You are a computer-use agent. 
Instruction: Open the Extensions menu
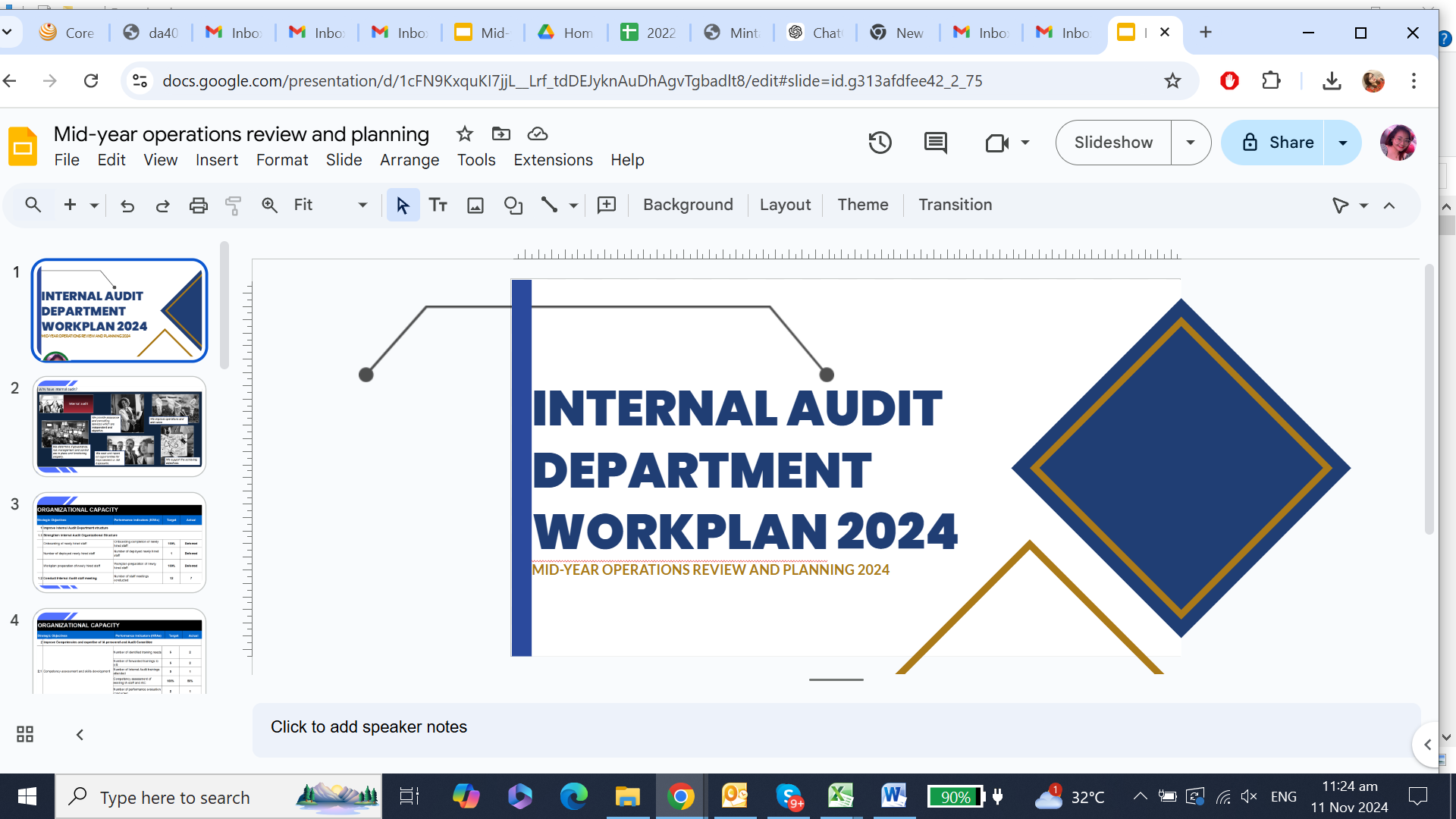tap(553, 160)
